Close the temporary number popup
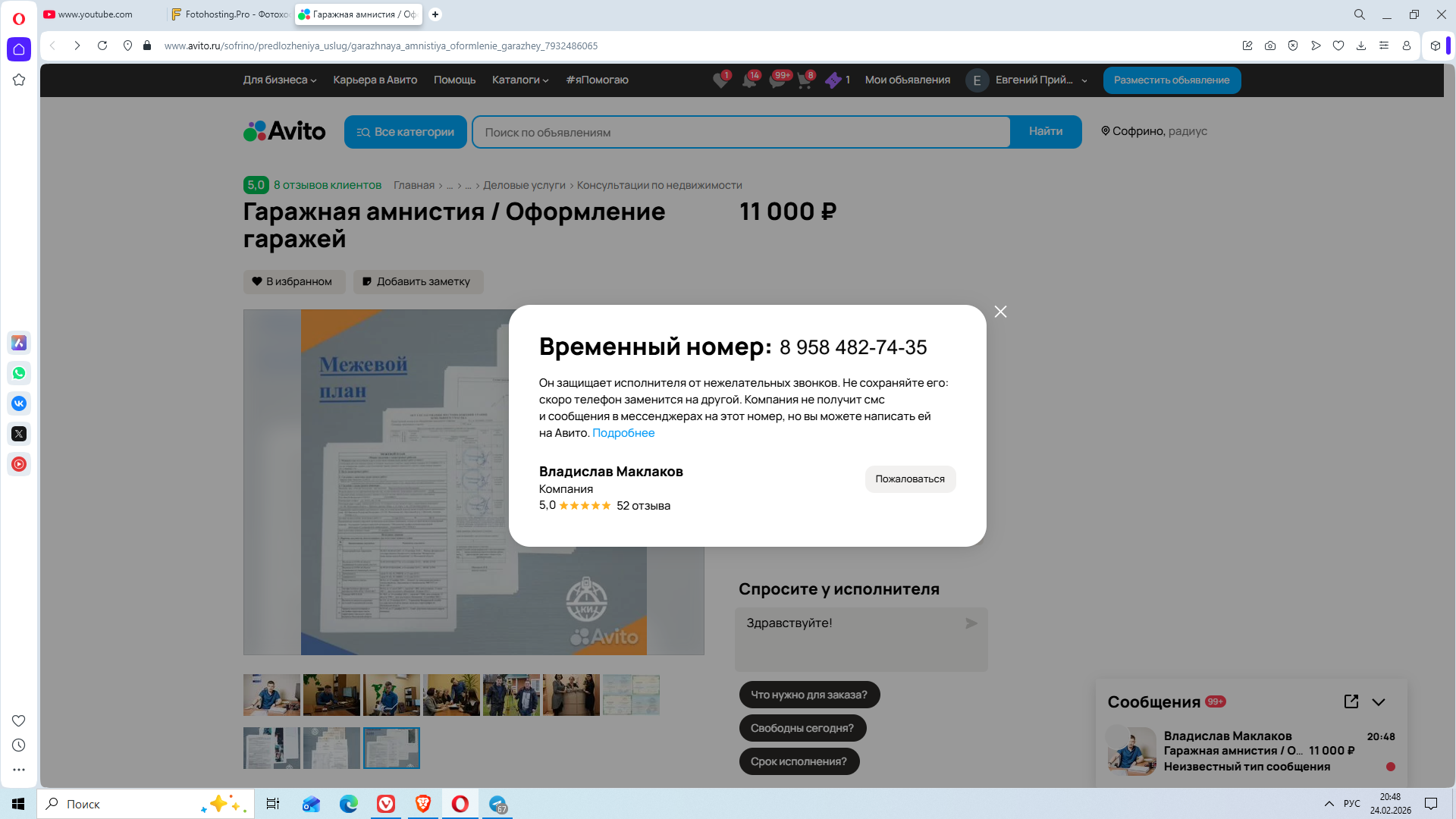The width and height of the screenshot is (1456, 819). tap(1000, 312)
